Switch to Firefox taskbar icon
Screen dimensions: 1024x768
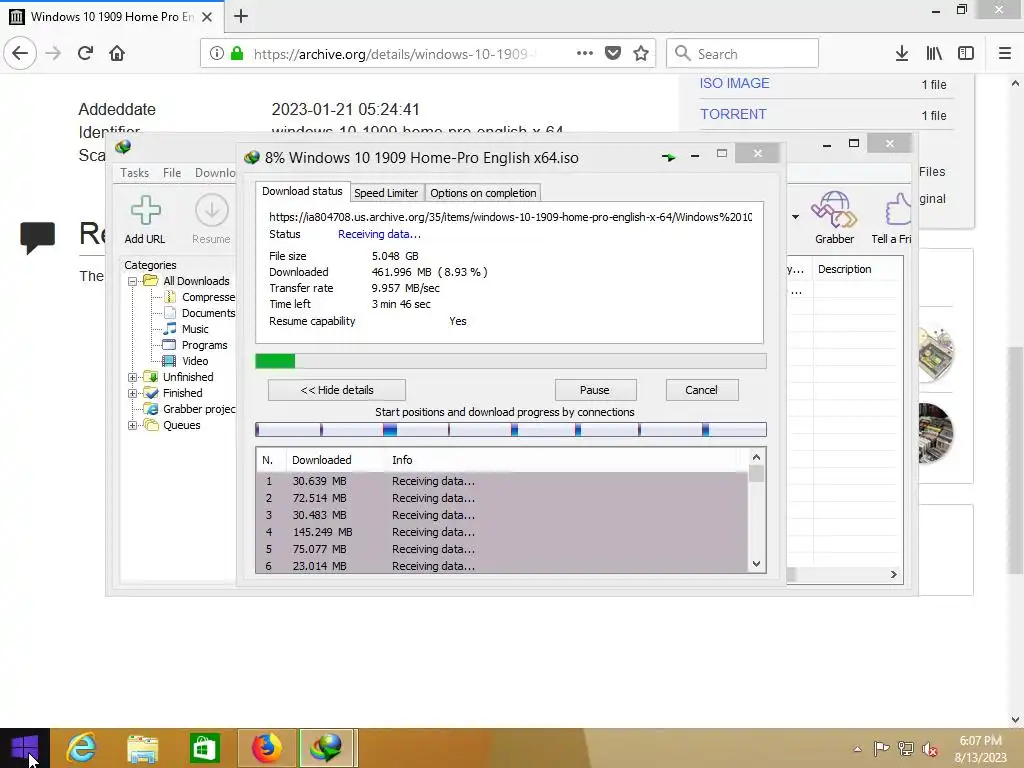(266, 748)
